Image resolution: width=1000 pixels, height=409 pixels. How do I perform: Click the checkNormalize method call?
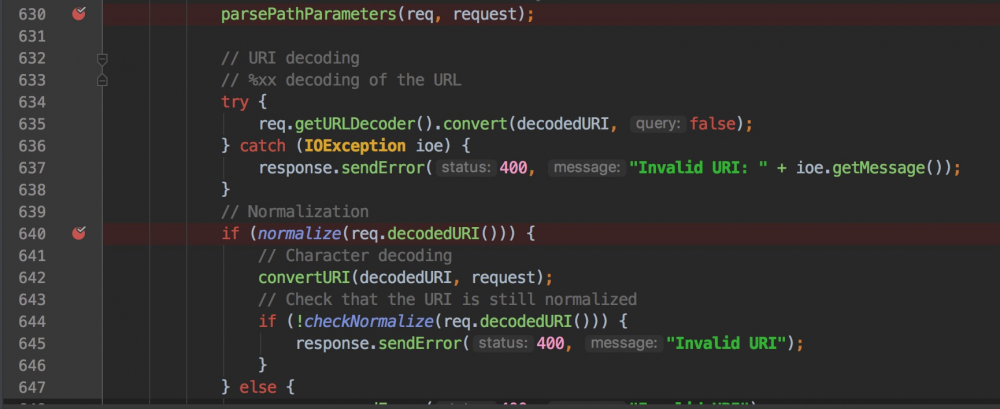[x=369, y=322]
